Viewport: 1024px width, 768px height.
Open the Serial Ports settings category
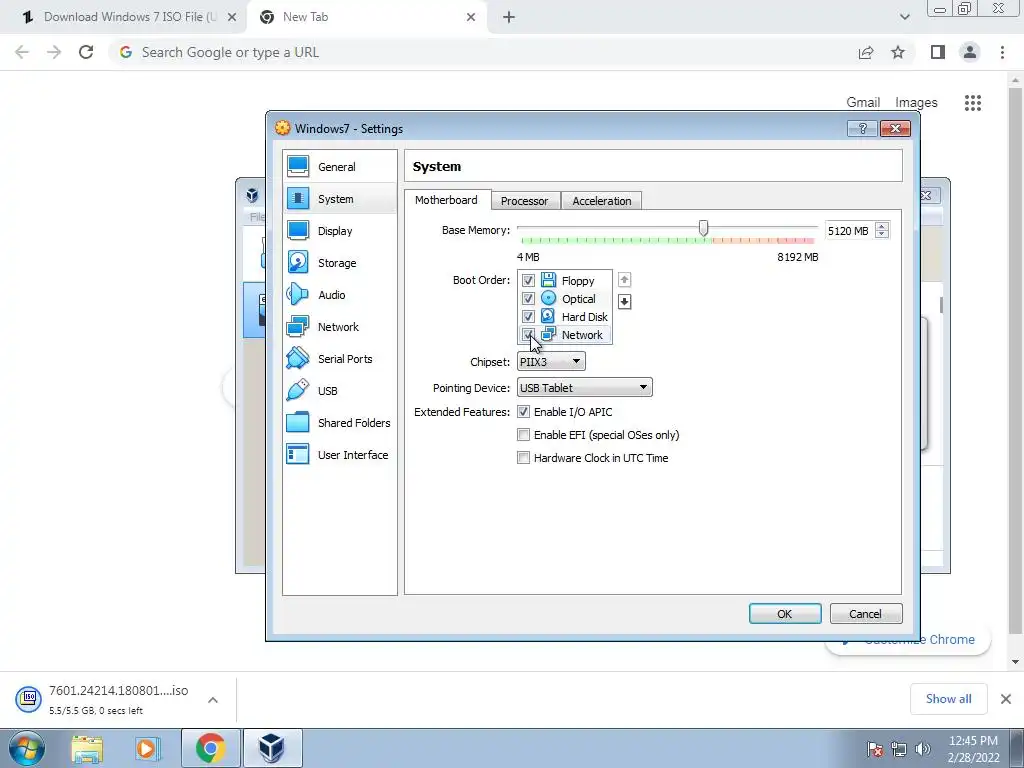click(x=340, y=359)
